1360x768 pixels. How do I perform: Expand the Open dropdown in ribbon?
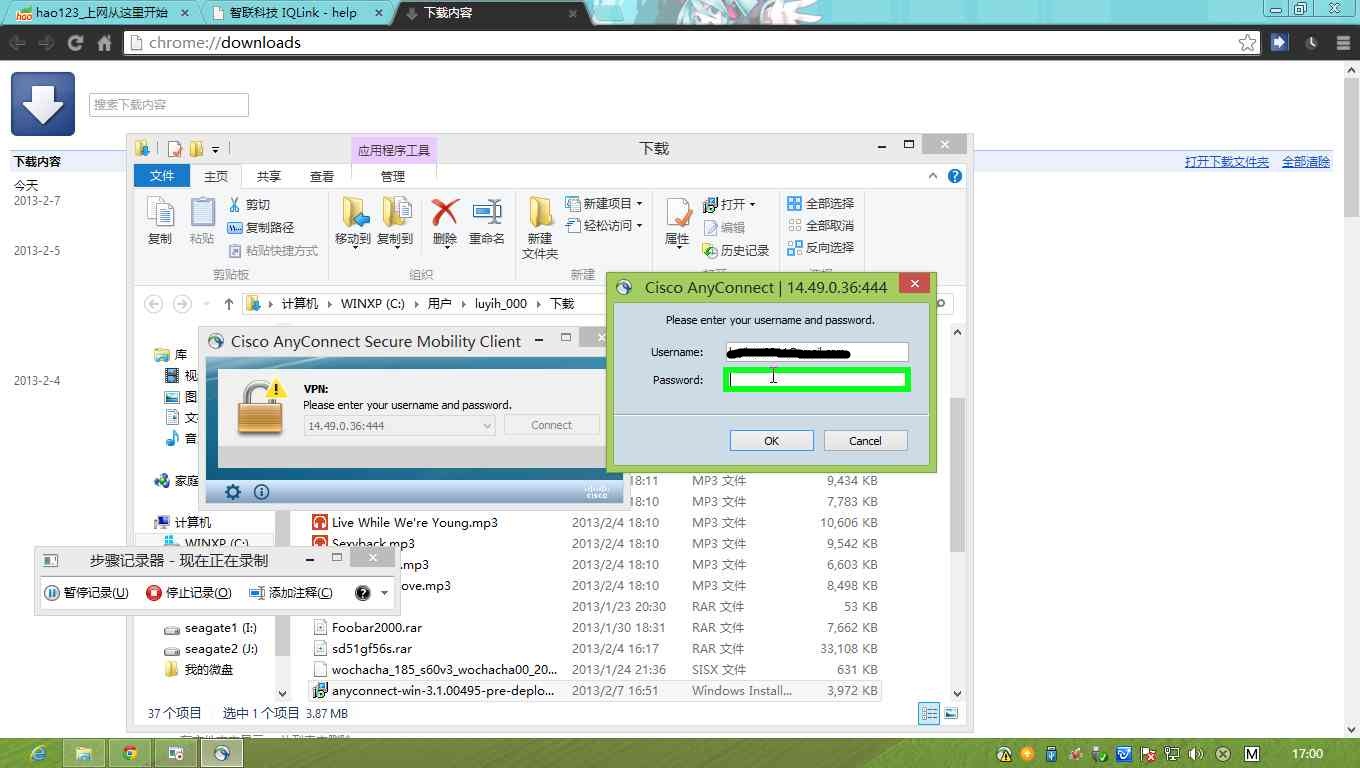tap(752, 204)
